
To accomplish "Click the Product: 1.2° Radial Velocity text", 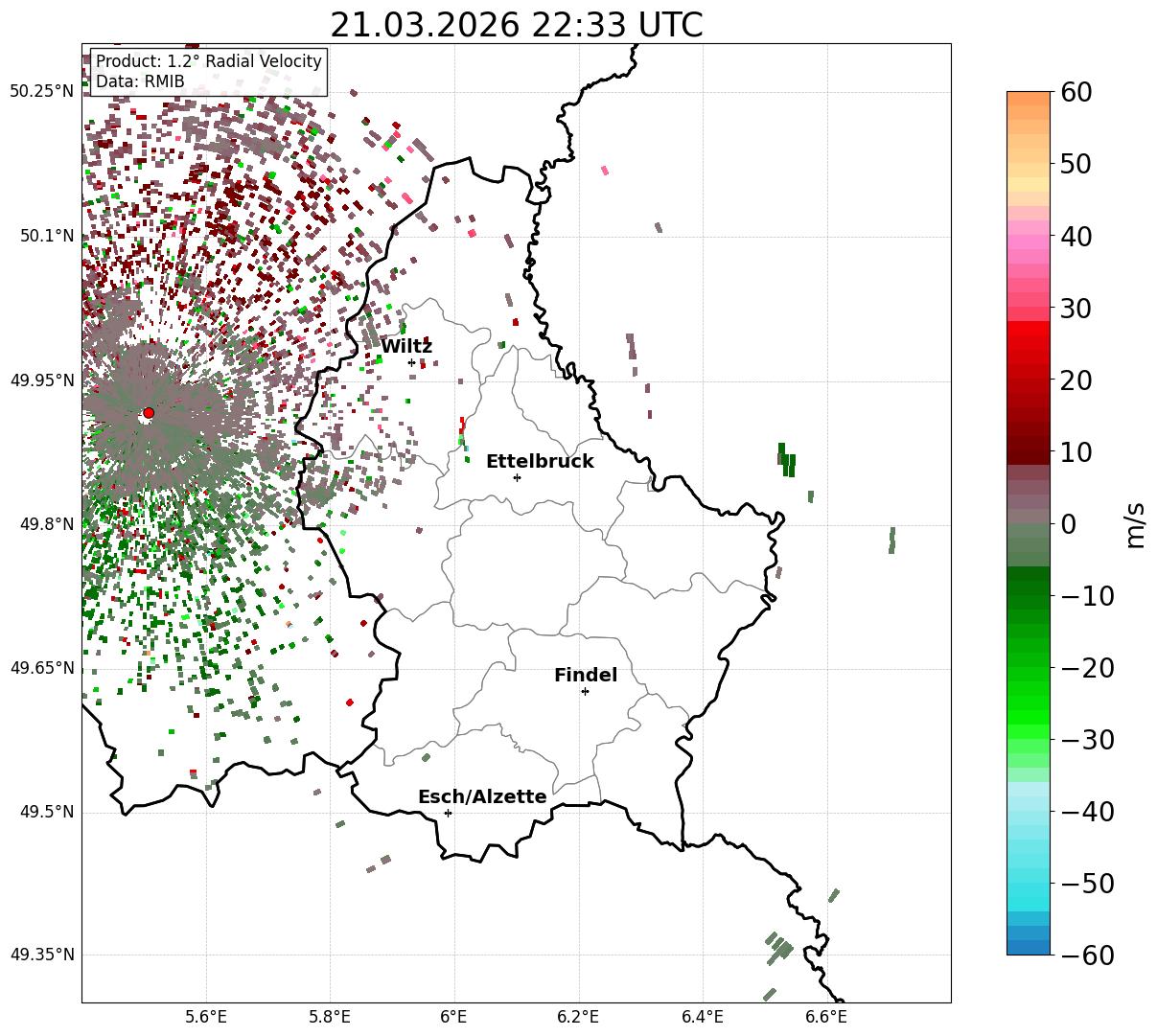I will pyautogui.click(x=209, y=61).
